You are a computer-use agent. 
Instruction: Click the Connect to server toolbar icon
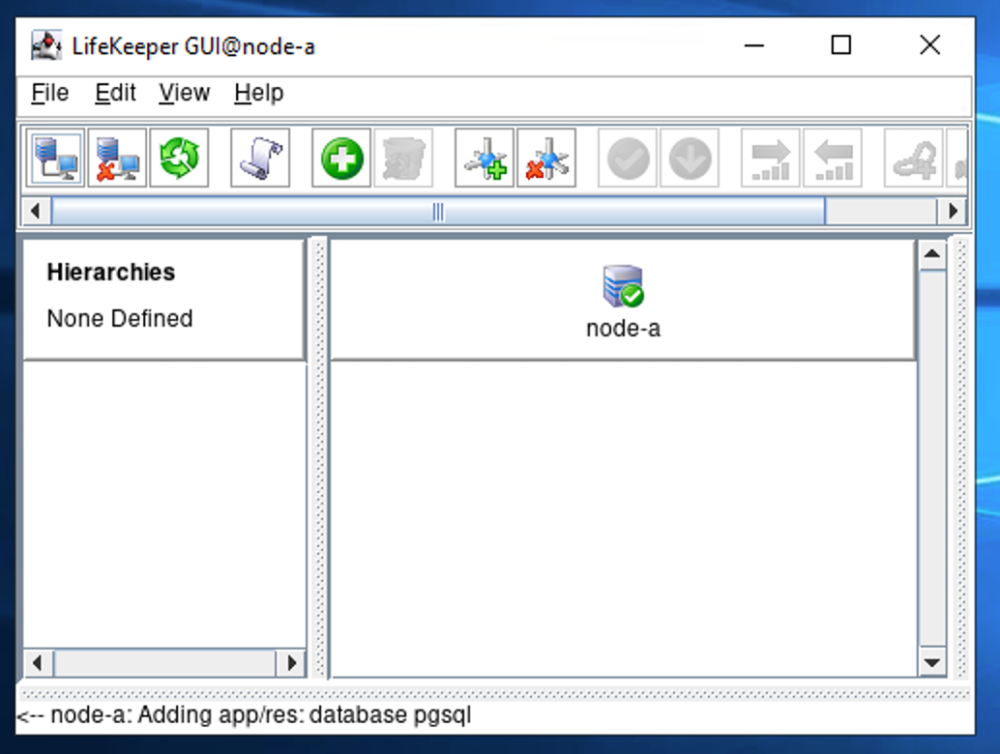(55, 158)
